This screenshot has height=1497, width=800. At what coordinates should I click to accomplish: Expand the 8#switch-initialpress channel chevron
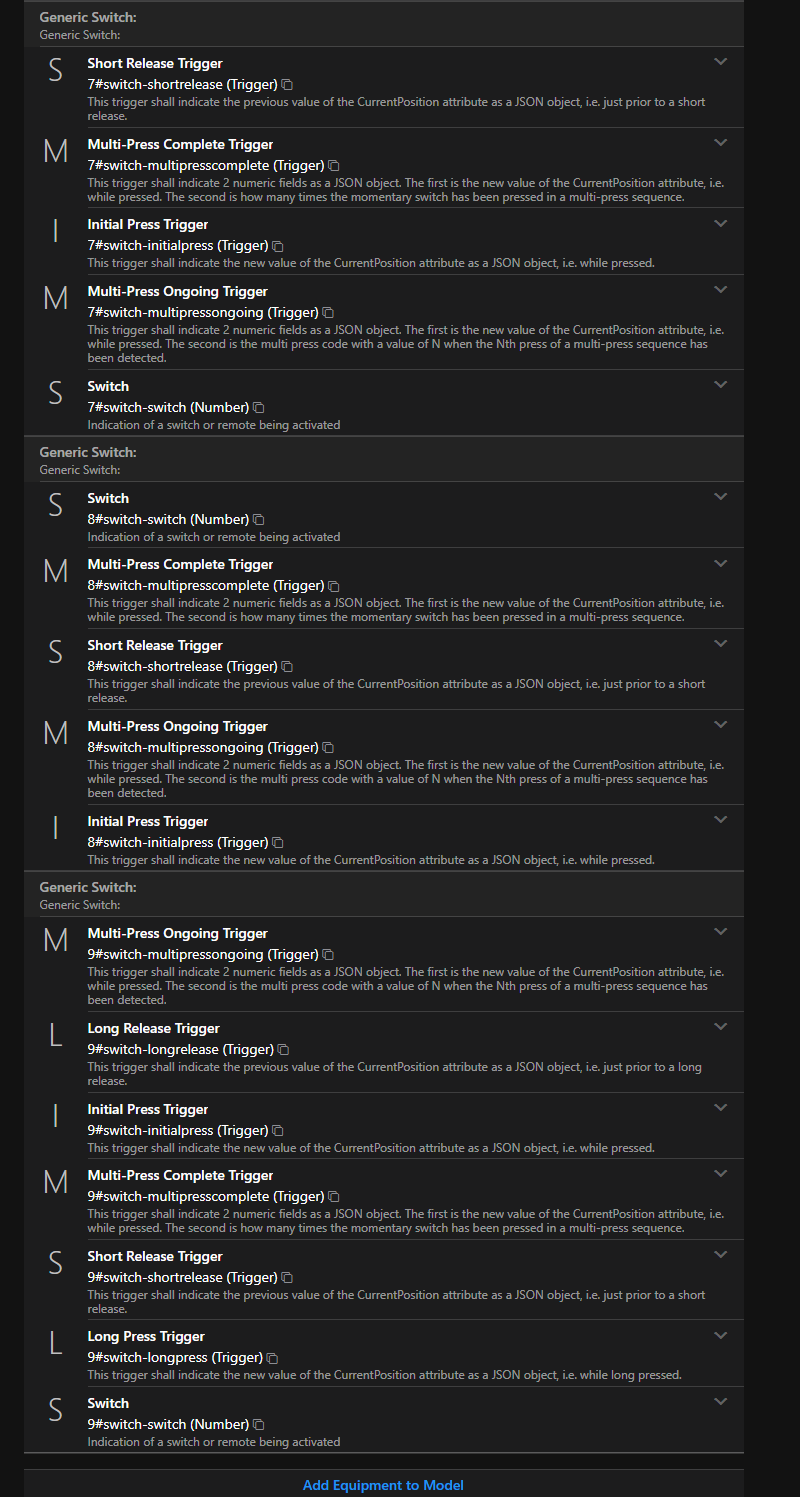tap(720, 820)
